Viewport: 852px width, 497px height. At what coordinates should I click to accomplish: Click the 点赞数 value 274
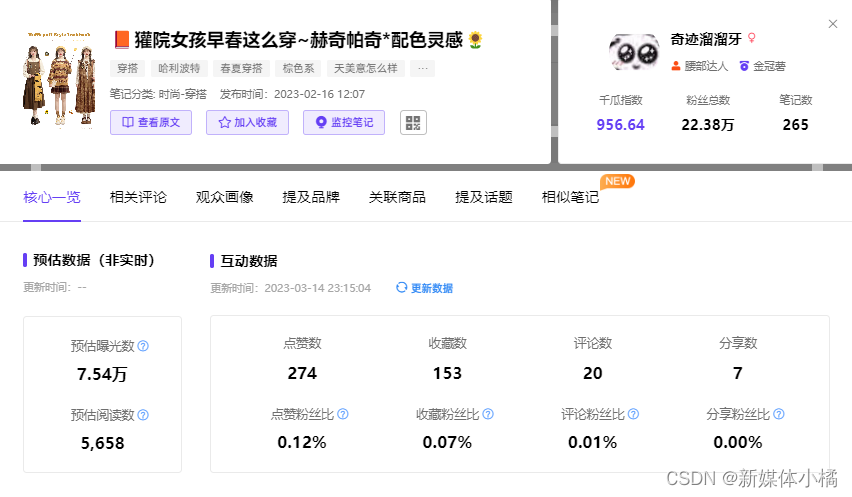pyautogui.click(x=302, y=373)
